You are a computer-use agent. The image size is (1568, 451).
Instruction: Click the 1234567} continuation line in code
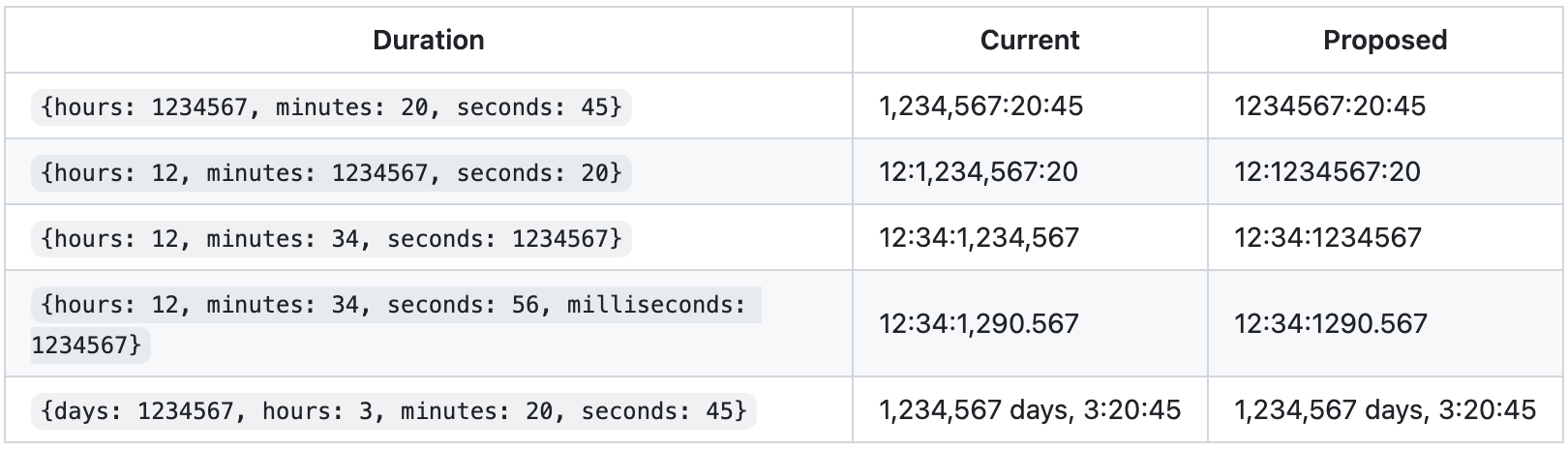(x=90, y=344)
